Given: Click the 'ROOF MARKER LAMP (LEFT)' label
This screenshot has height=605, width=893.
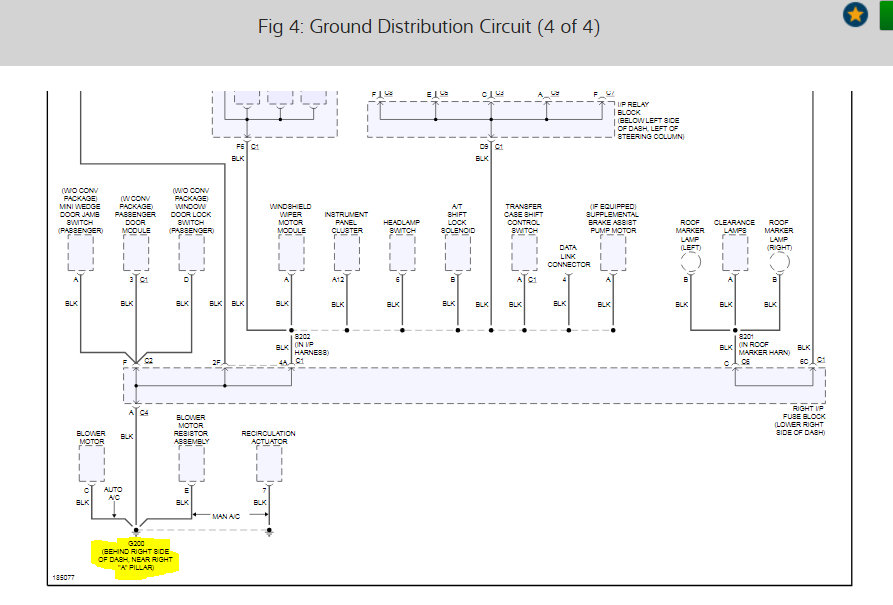Looking at the screenshot, I should [x=690, y=235].
